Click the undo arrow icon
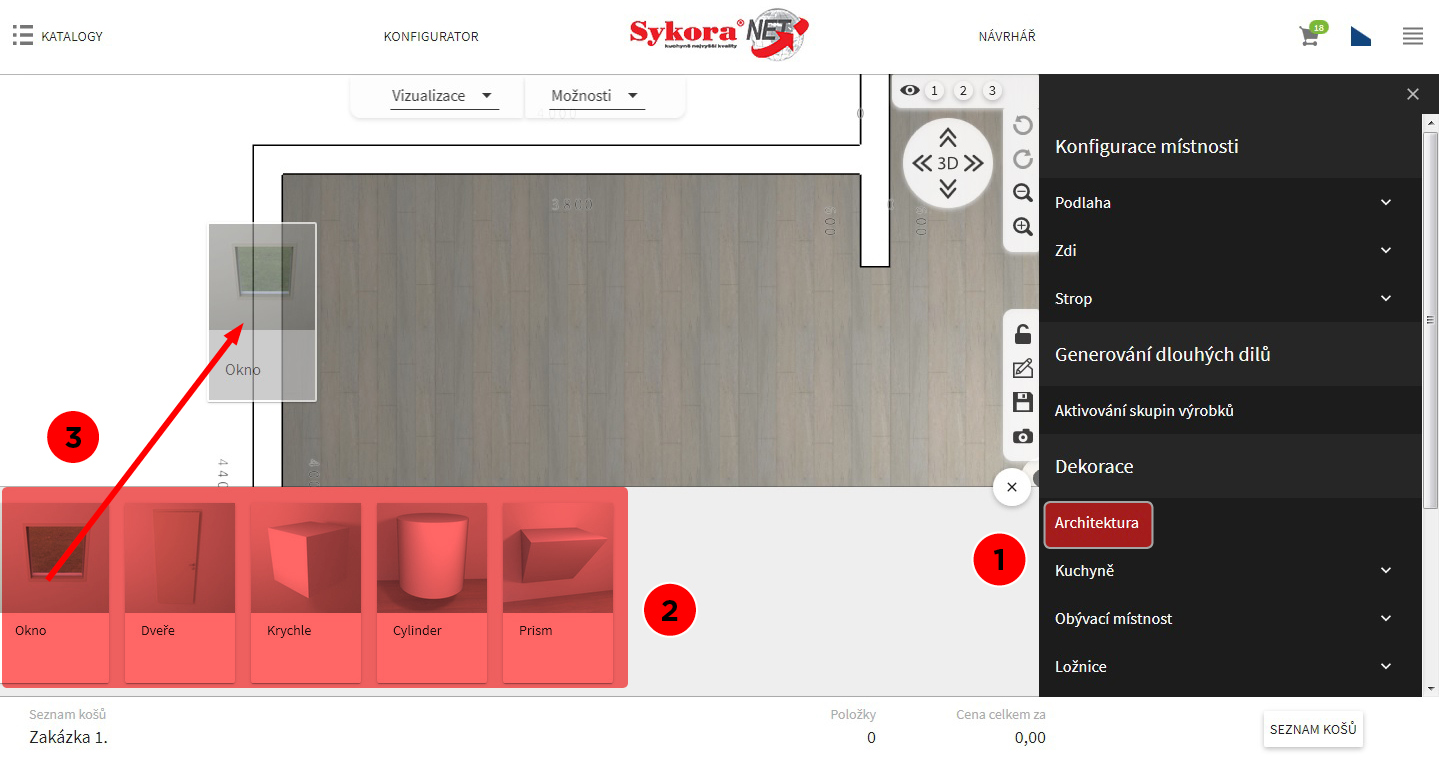Image resolution: width=1439 pixels, height=762 pixels. click(x=1022, y=125)
